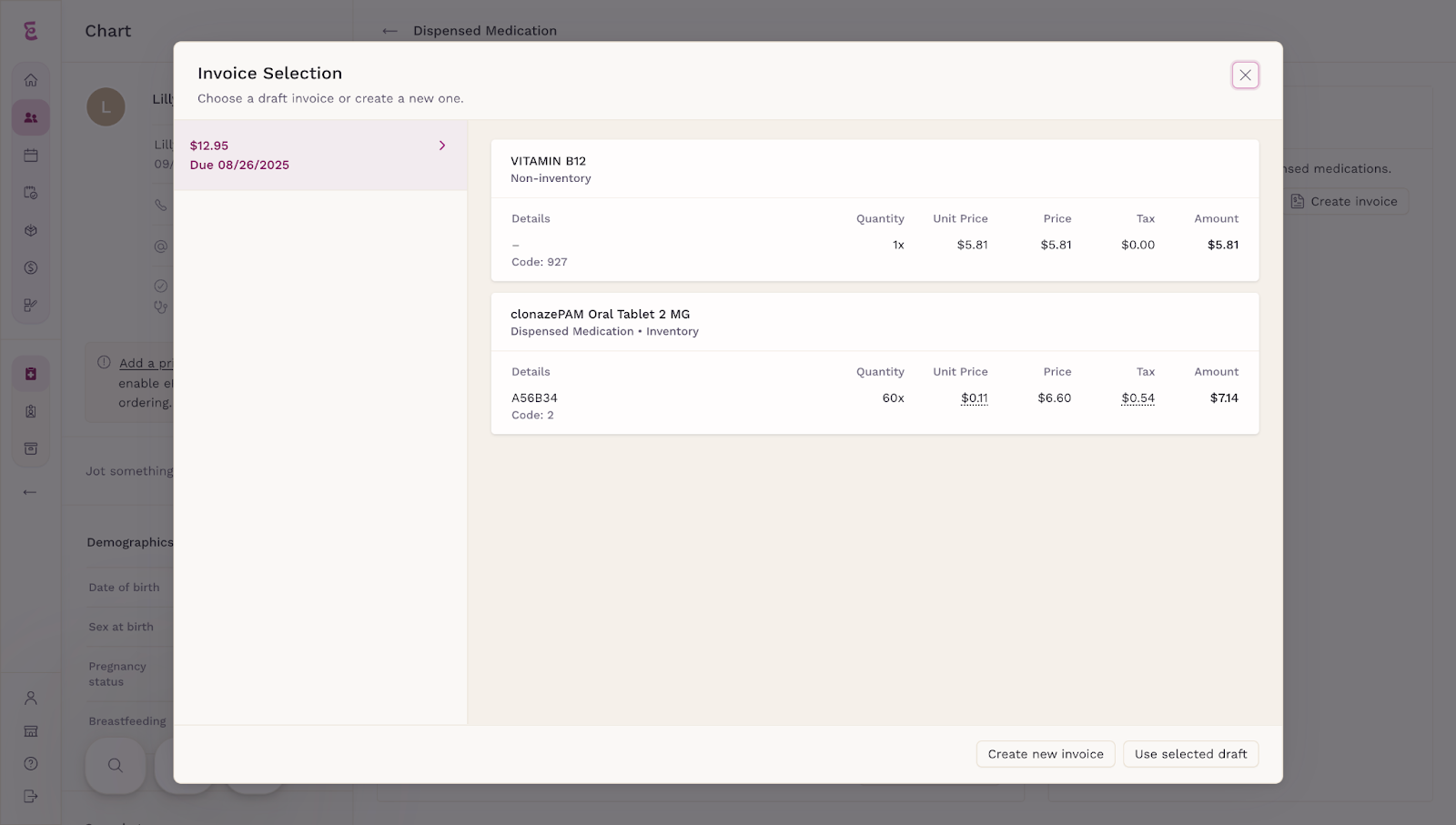
Task: Click the Code: 927 text
Action: click(x=540, y=262)
